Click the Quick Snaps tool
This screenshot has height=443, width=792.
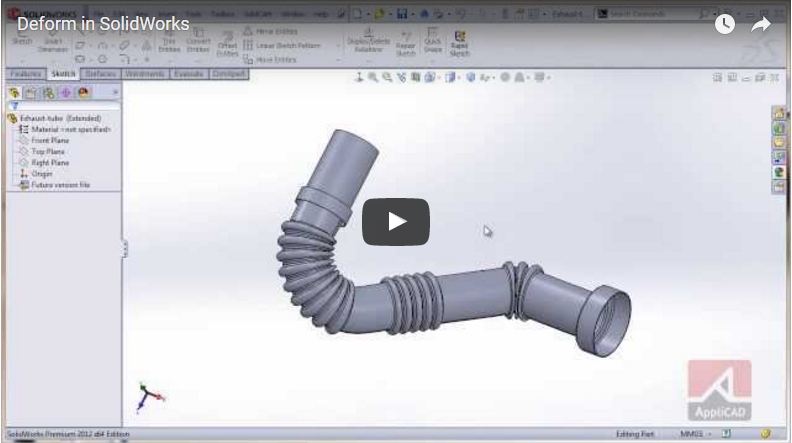[432, 41]
